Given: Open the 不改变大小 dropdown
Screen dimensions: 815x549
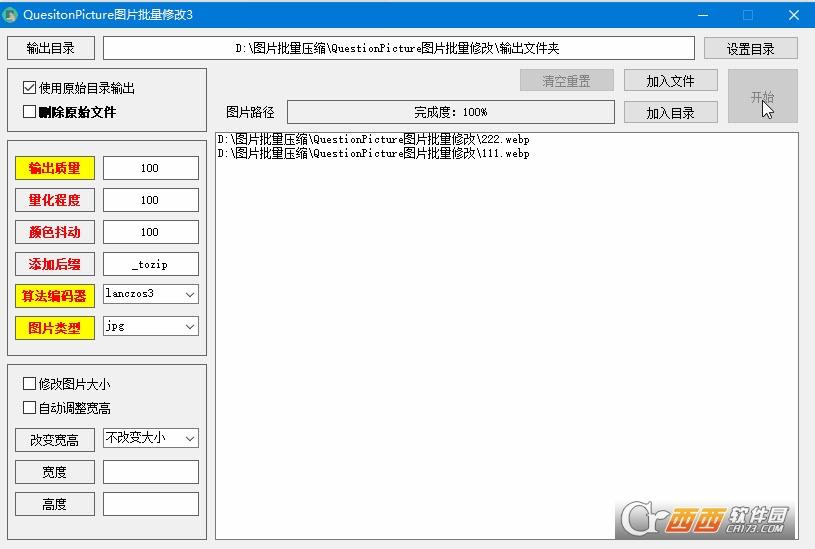Looking at the screenshot, I should click(151, 438).
